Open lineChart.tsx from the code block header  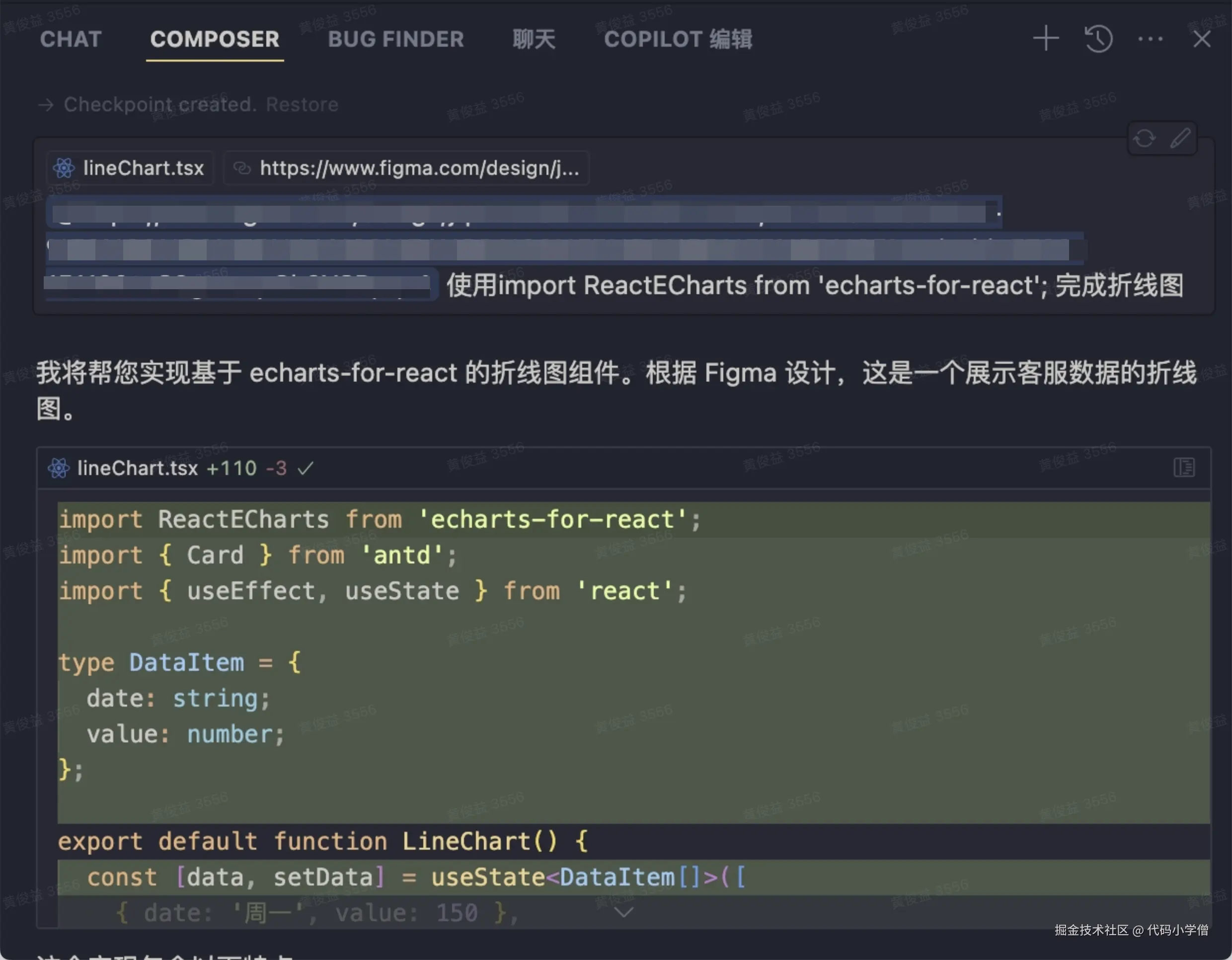(x=137, y=468)
